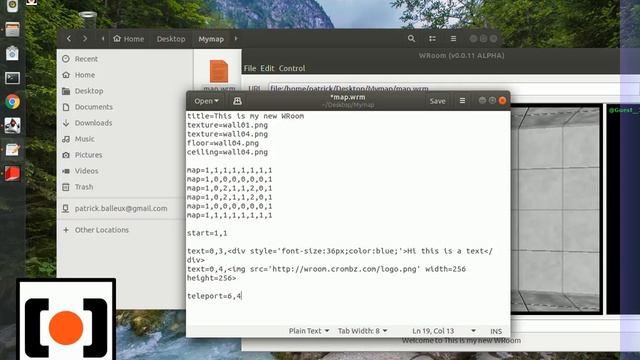This screenshot has height=360, width=640.
Task: Select Desktop in the path bar
Action: coord(171,39)
